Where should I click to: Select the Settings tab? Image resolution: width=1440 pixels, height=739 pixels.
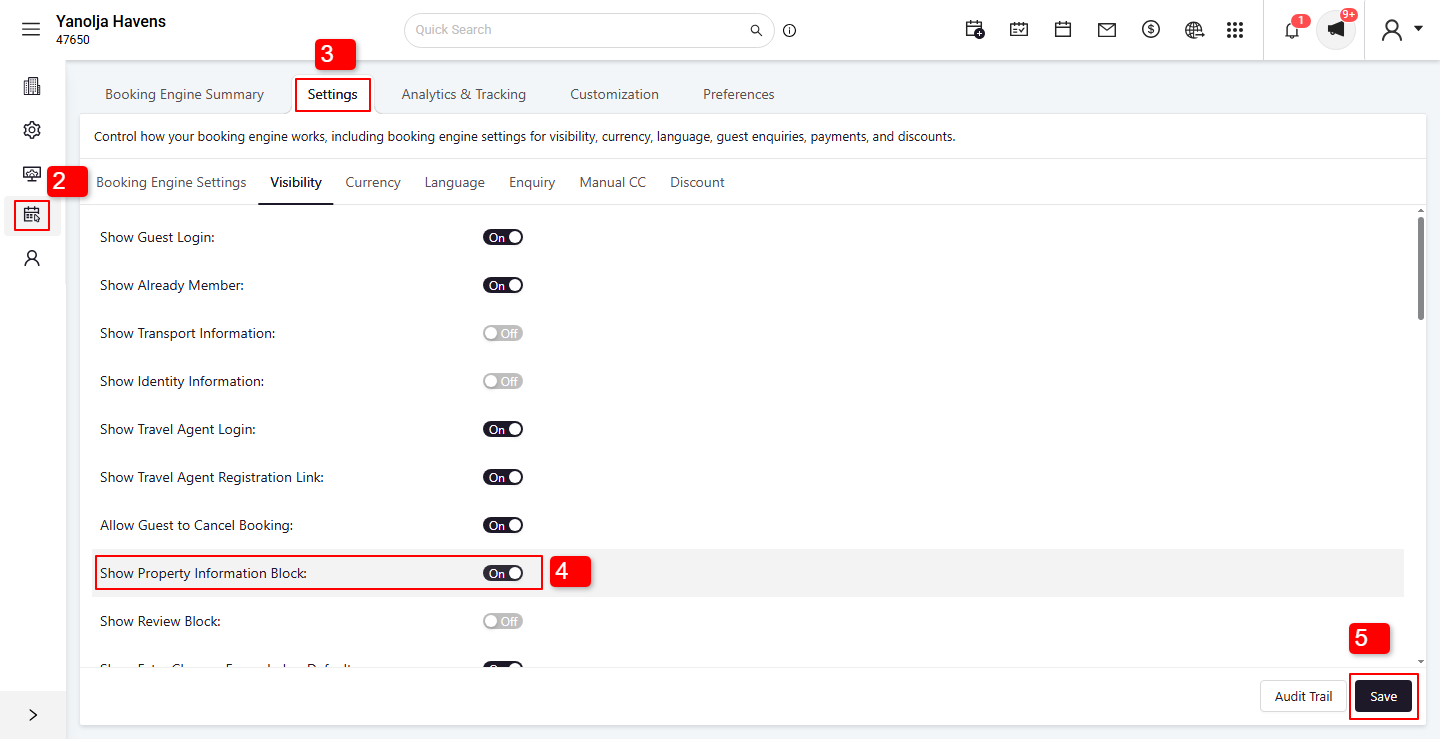pos(332,94)
